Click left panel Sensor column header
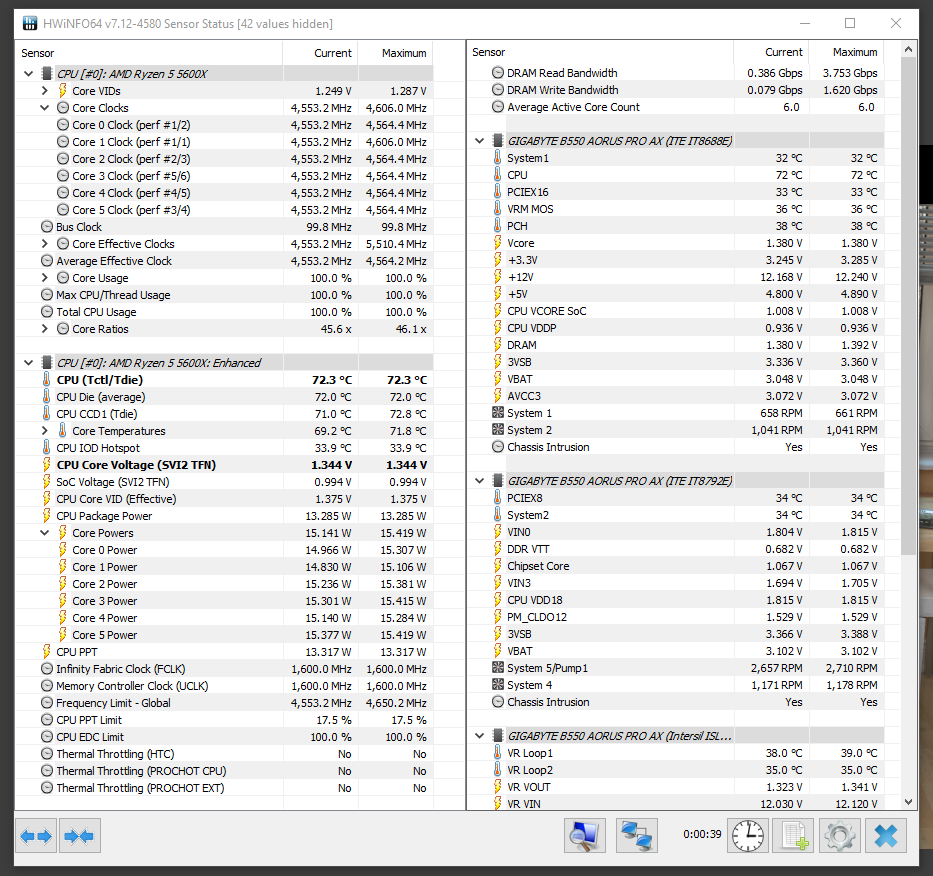 (149, 53)
